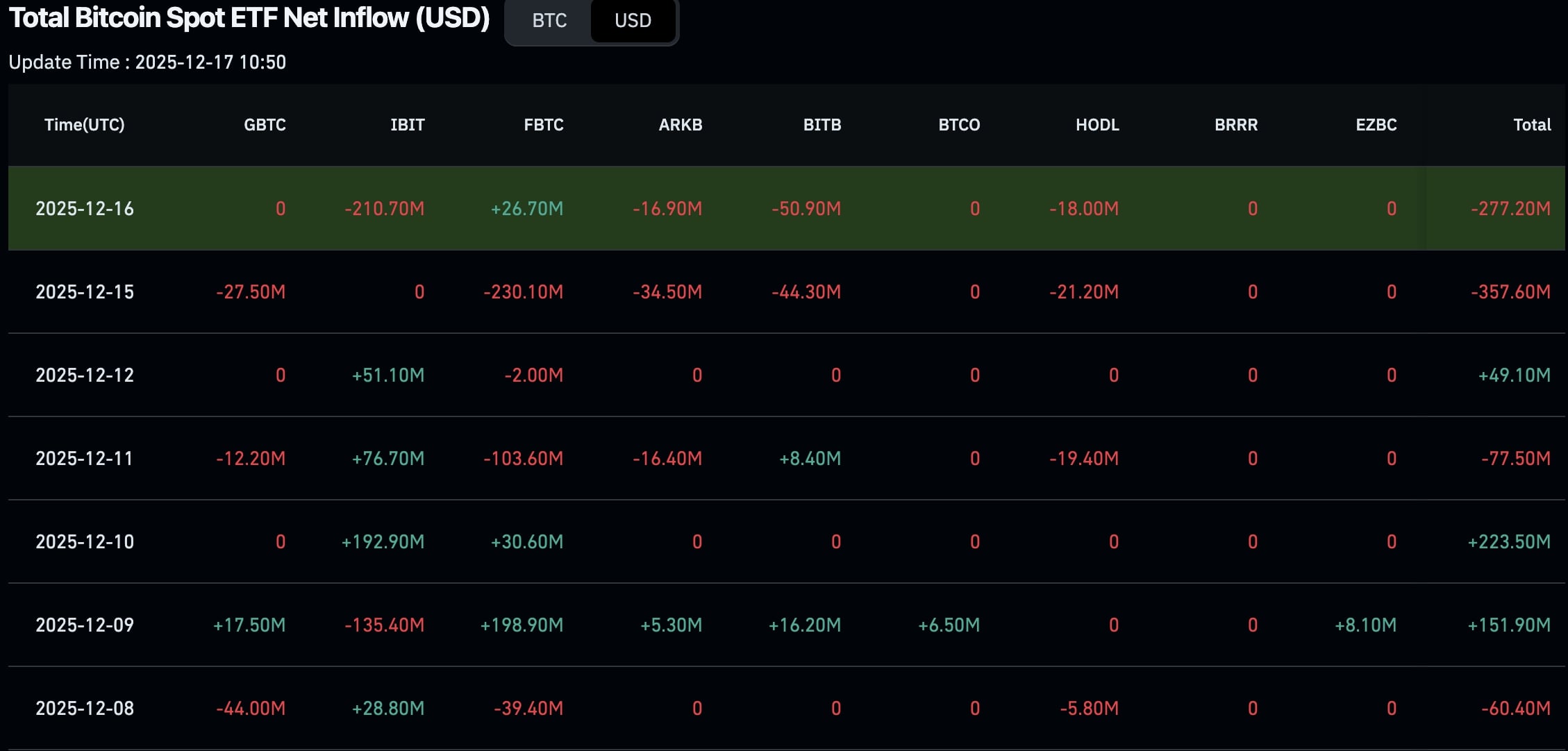Click EZBC +8.10M value for 2025-12-09
The height and width of the screenshot is (751, 1568).
[x=1365, y=625]
